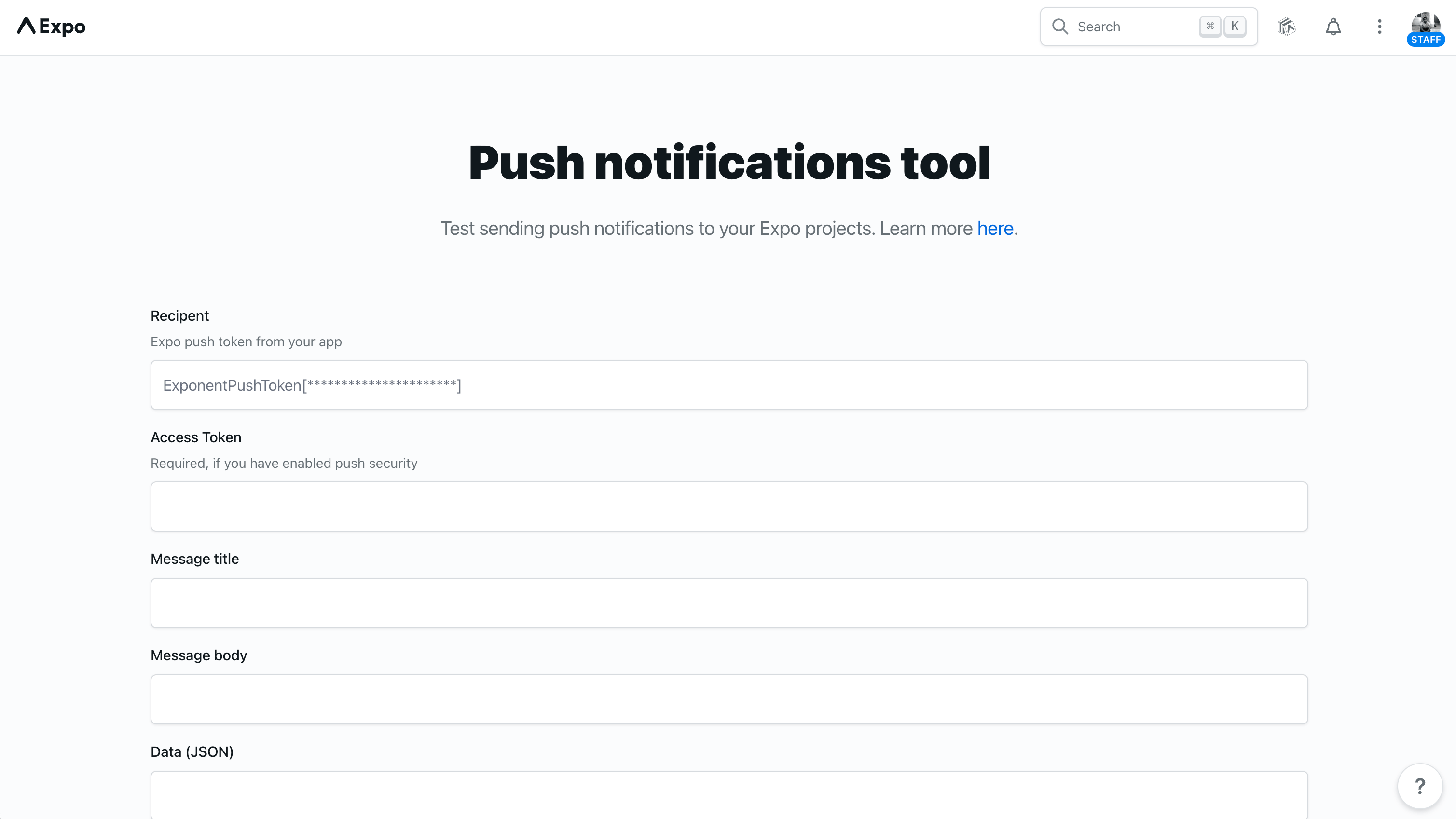Click the magnifying glass search icon
Screen dimensions: 1456x819
point(1060,27)
